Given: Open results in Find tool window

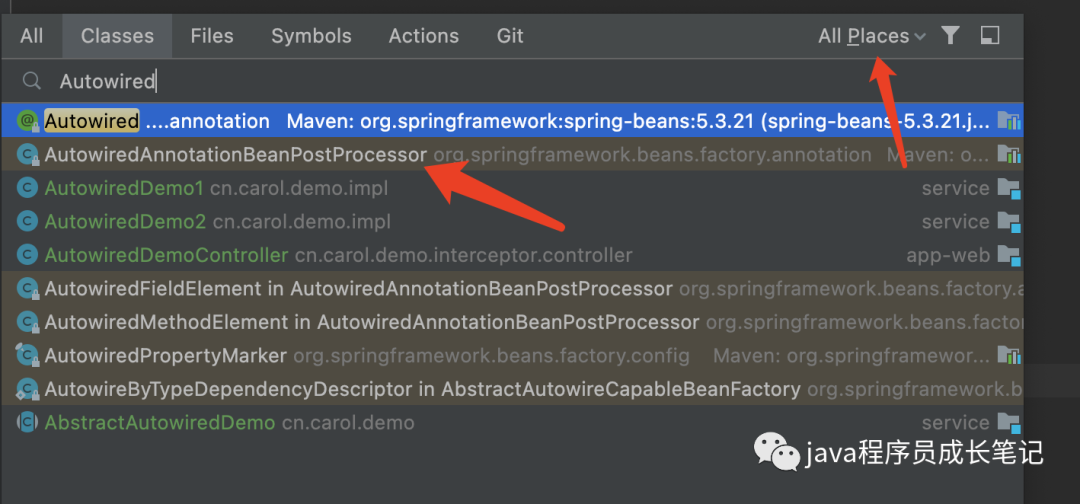Looking at the screenshot, I should 990,36.
